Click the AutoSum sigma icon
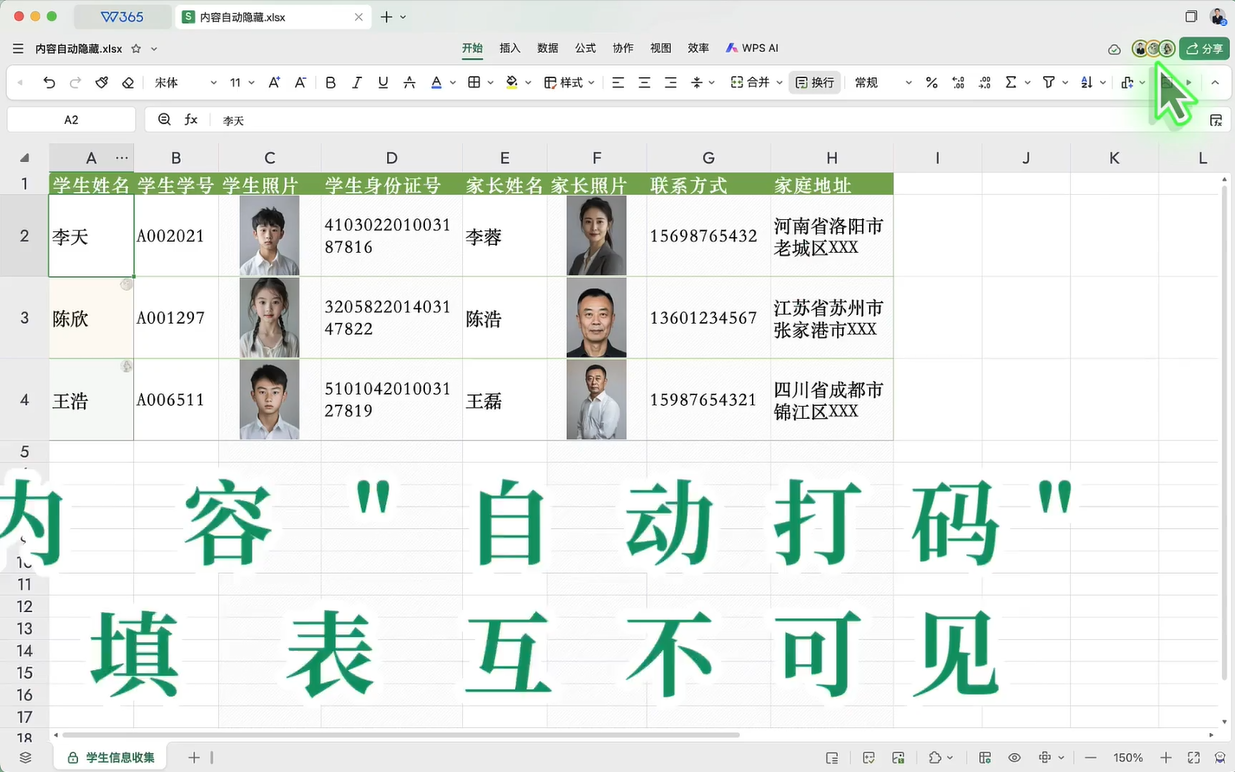 pos(1011,83)
